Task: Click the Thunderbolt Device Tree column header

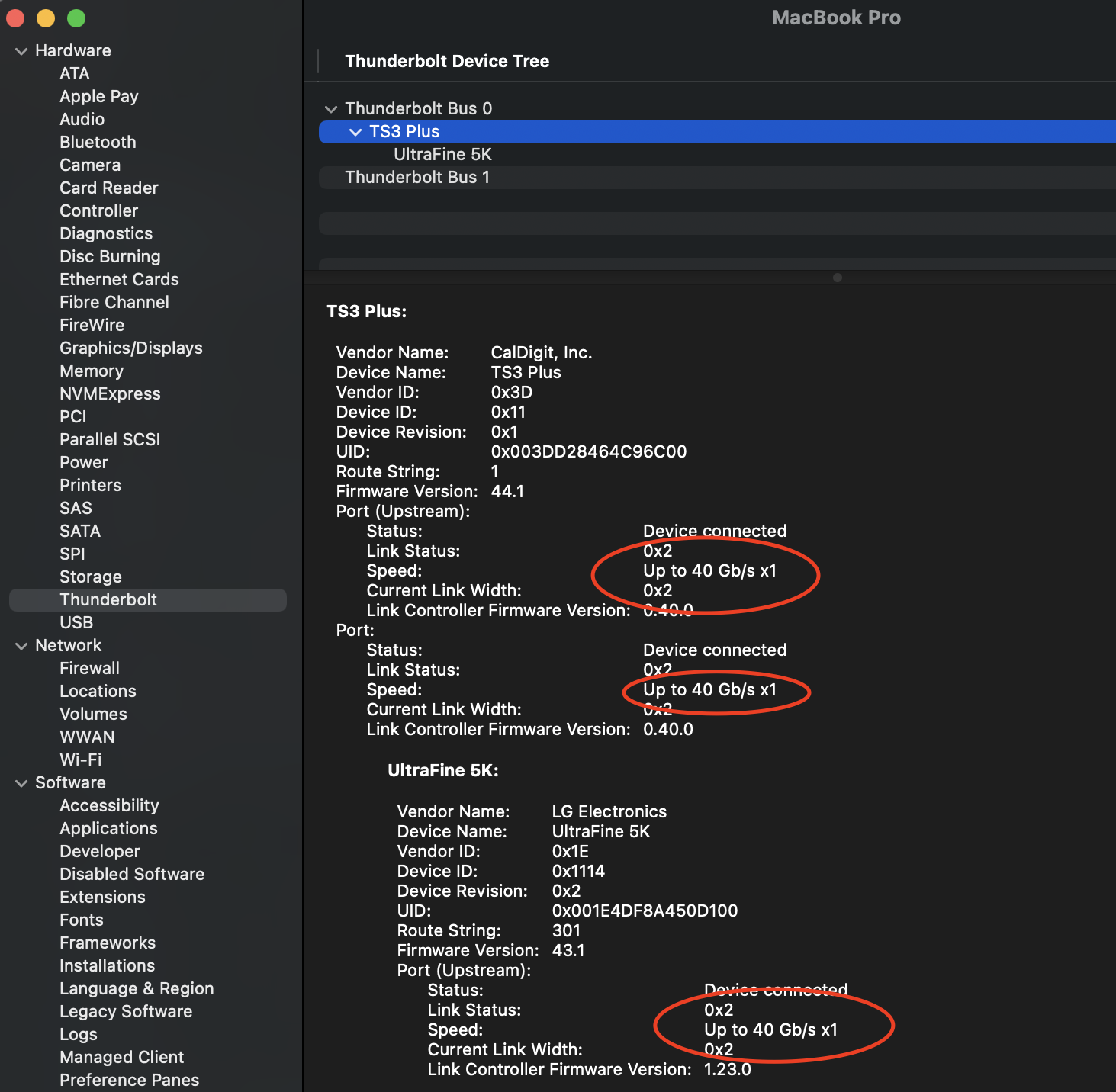Action: (x=447, y=61)
